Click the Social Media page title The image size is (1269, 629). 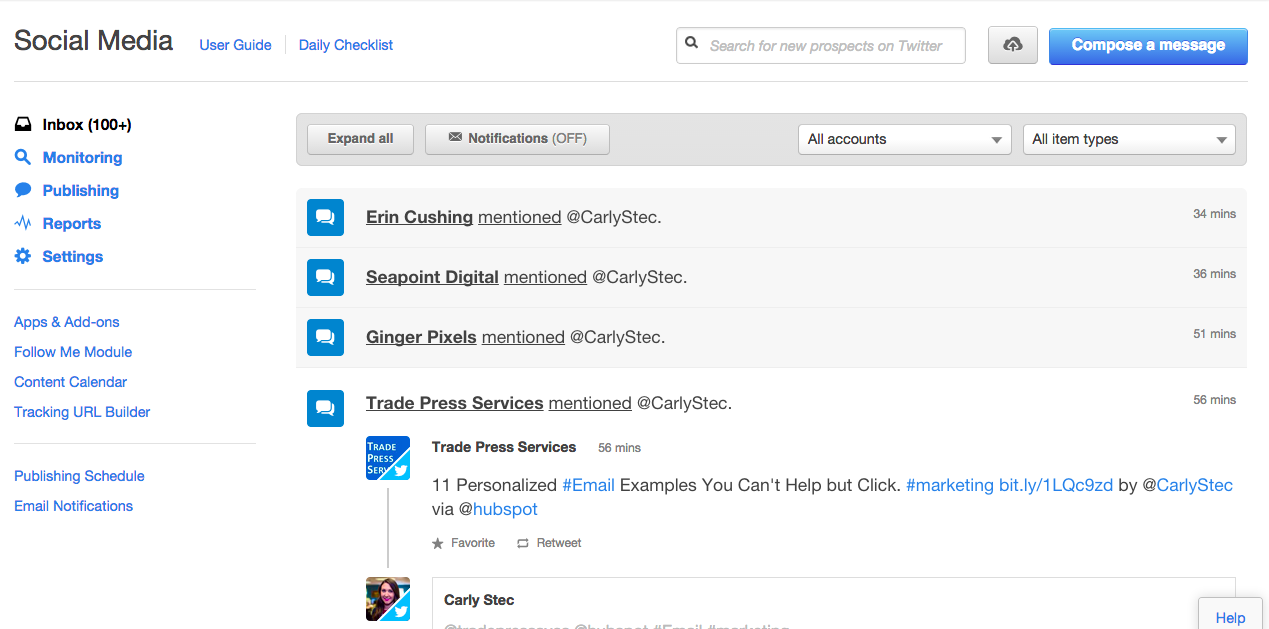[93, 41]
